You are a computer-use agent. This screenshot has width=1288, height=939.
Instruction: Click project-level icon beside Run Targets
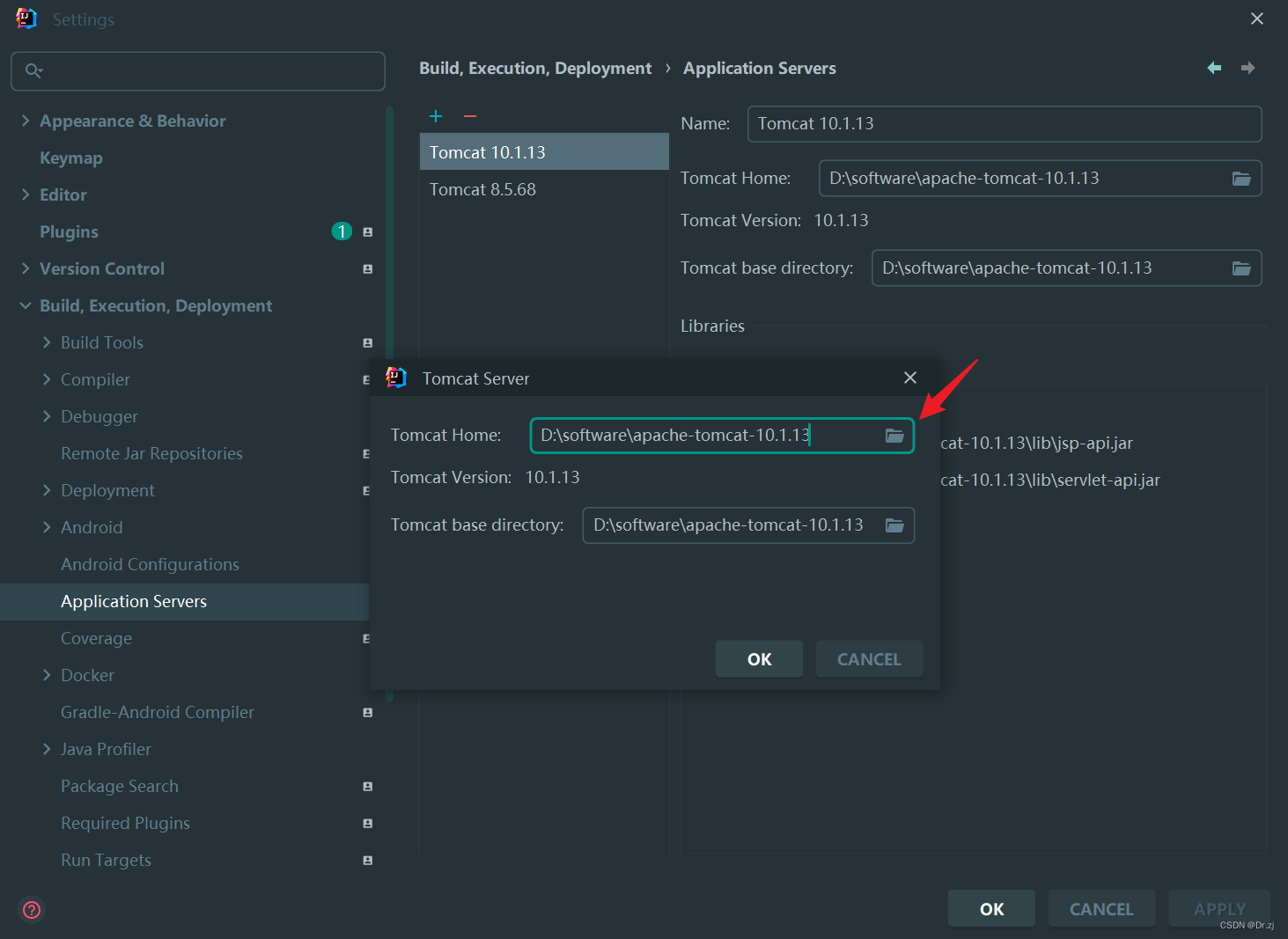368,861
